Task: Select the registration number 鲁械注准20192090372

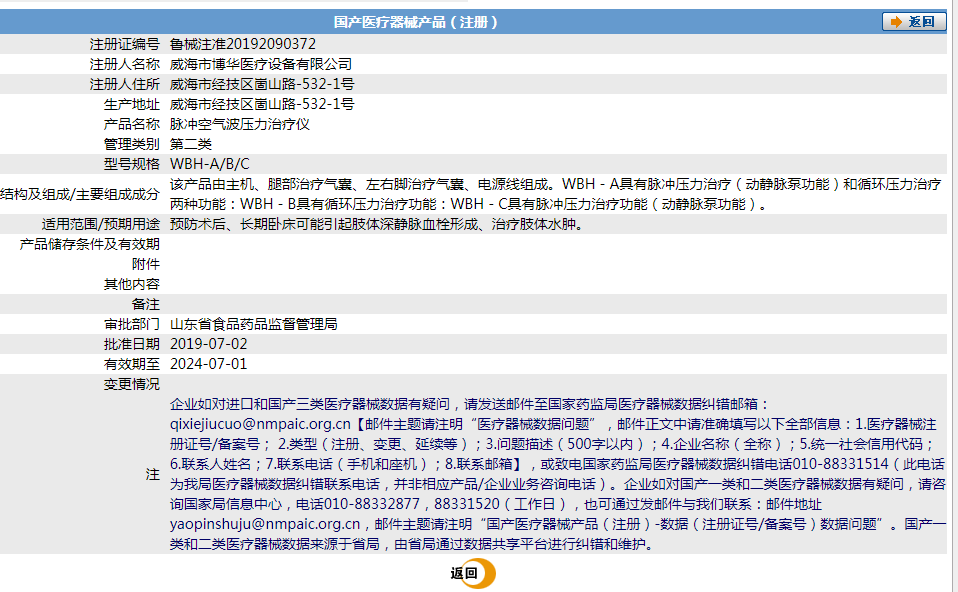Action: pos(243,42)
